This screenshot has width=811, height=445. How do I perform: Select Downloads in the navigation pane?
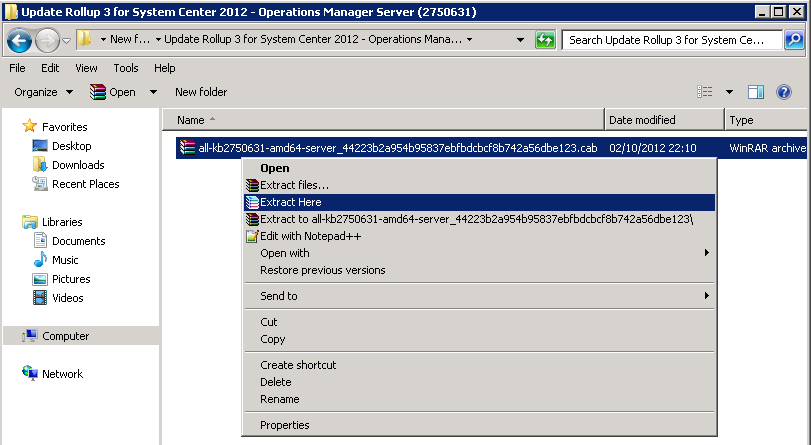(x=78, y=165)
